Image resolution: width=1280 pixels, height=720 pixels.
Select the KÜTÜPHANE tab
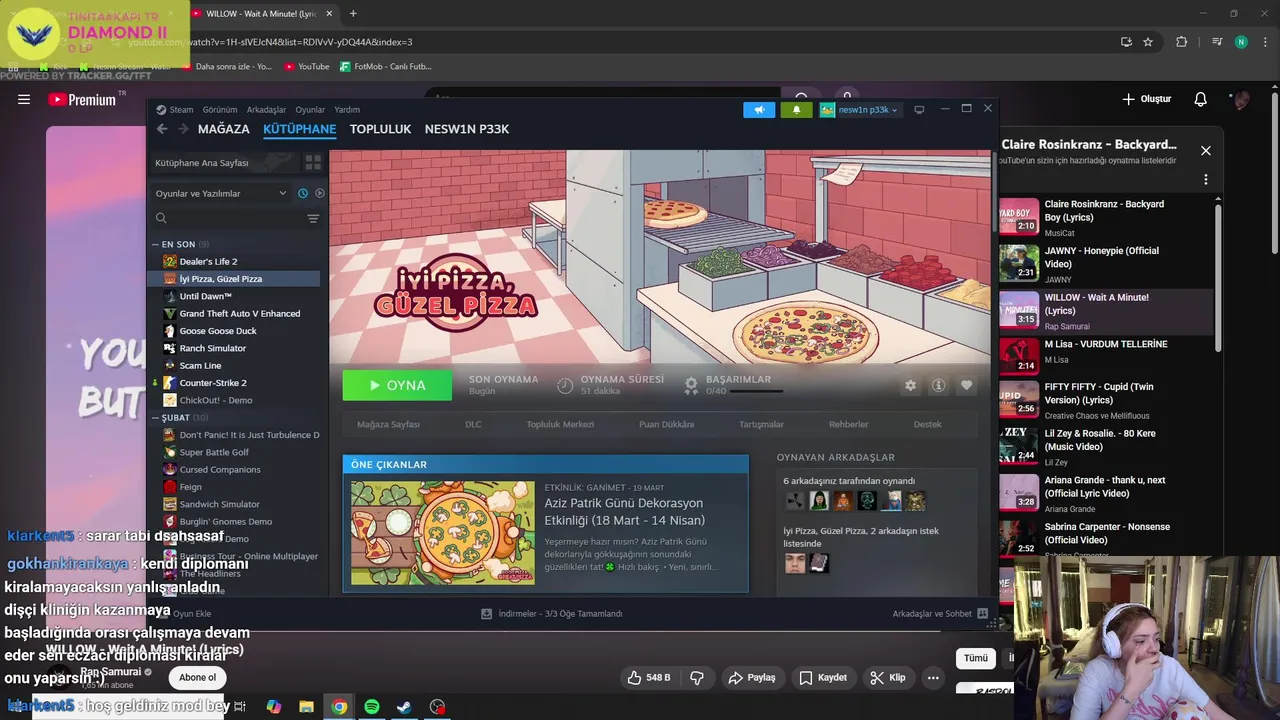[x=300, y=129]
